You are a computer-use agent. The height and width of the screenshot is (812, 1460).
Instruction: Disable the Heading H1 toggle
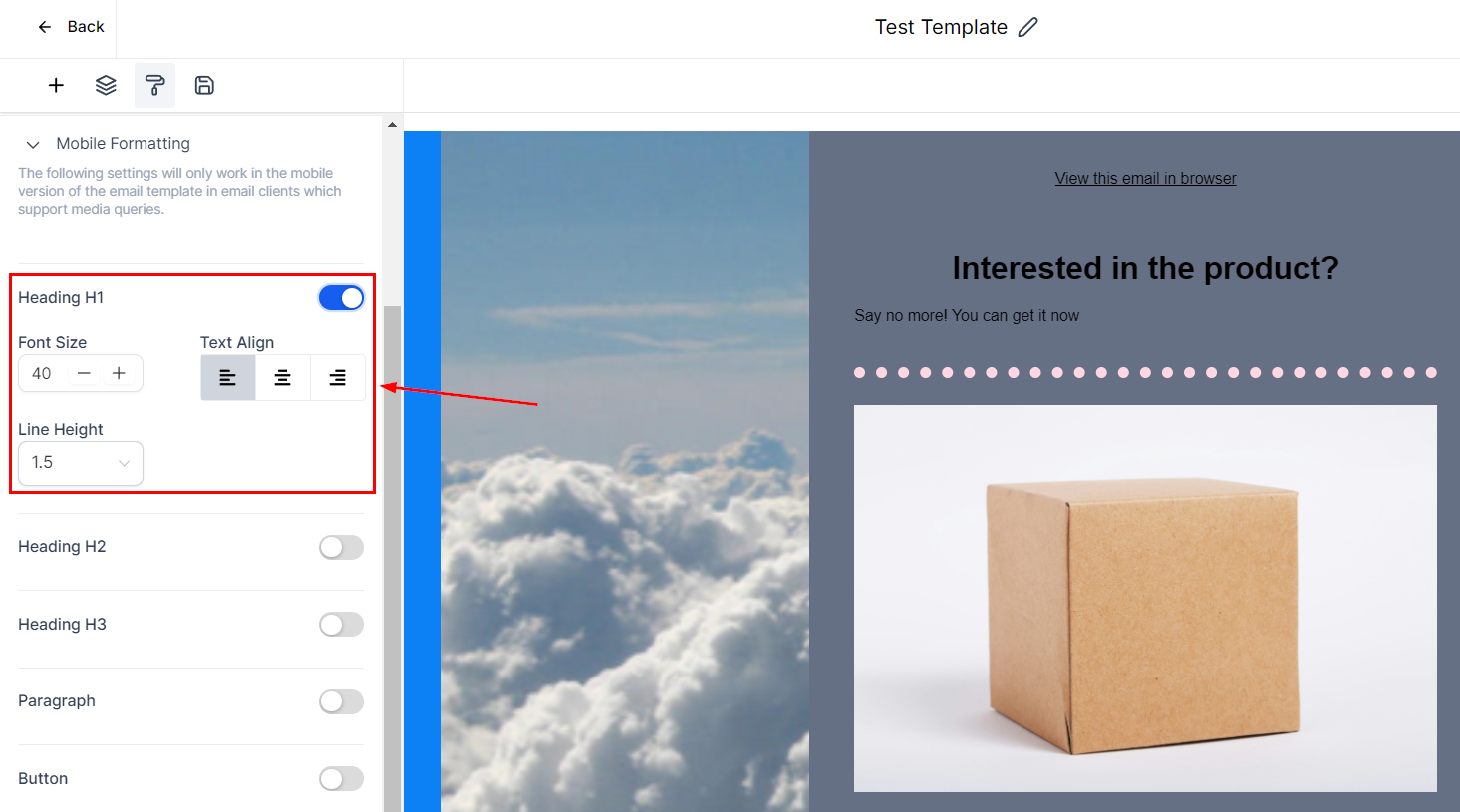(341, 298)
